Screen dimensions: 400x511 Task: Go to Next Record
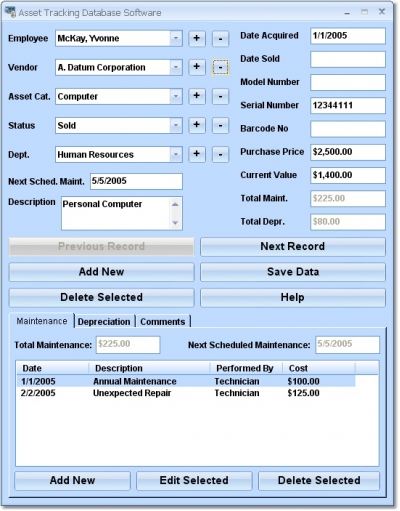point(293,247)
